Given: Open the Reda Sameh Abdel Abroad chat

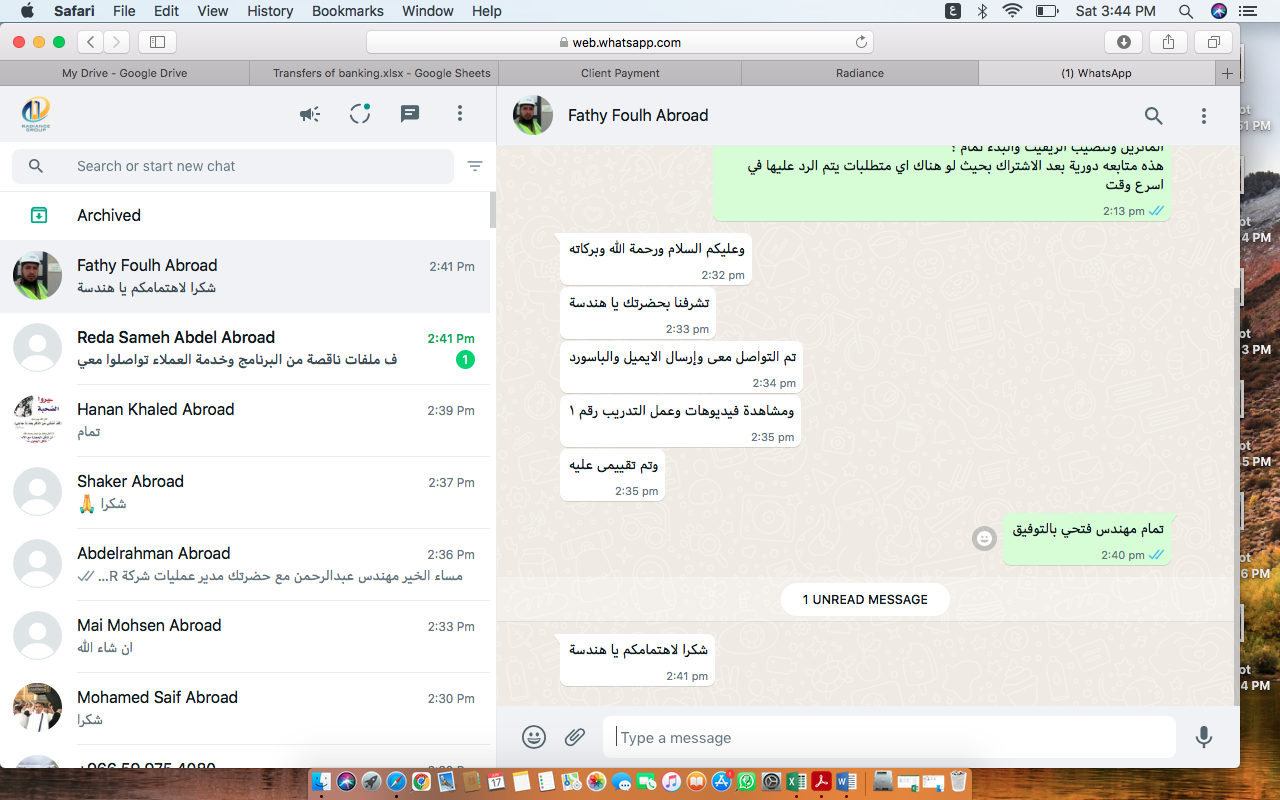Looking at the screenshot, I should click(245, 348).
